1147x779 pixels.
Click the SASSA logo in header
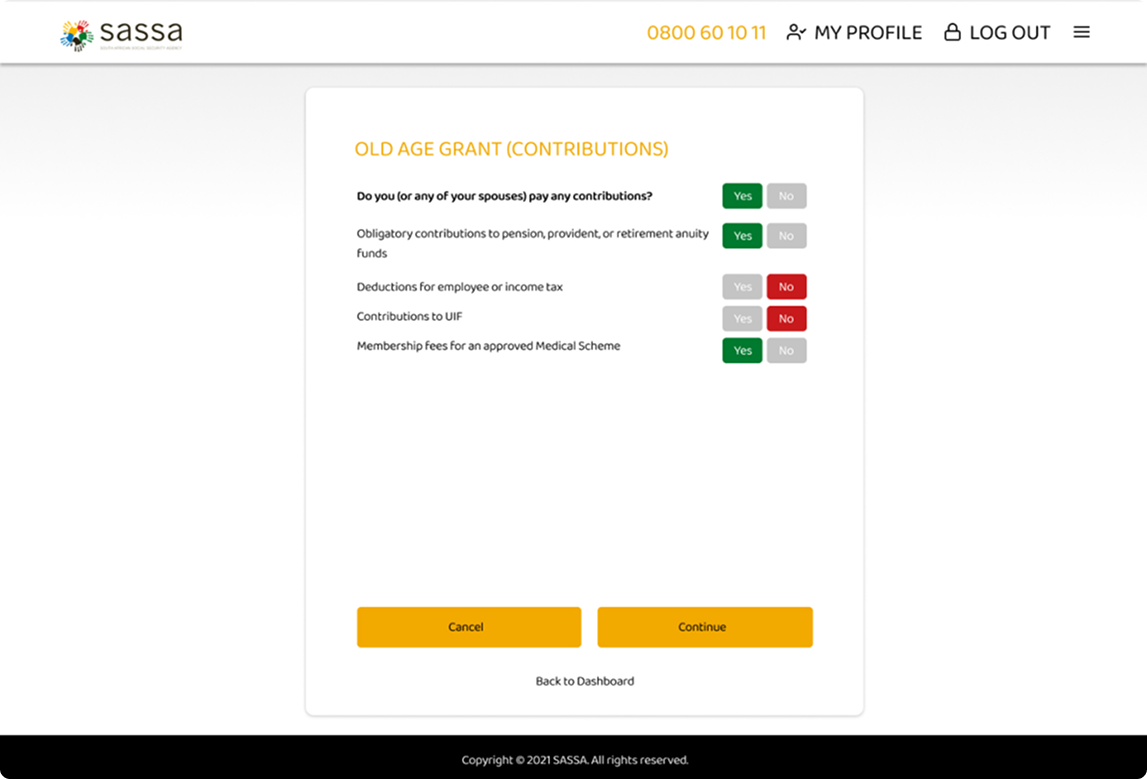point(121,34)
